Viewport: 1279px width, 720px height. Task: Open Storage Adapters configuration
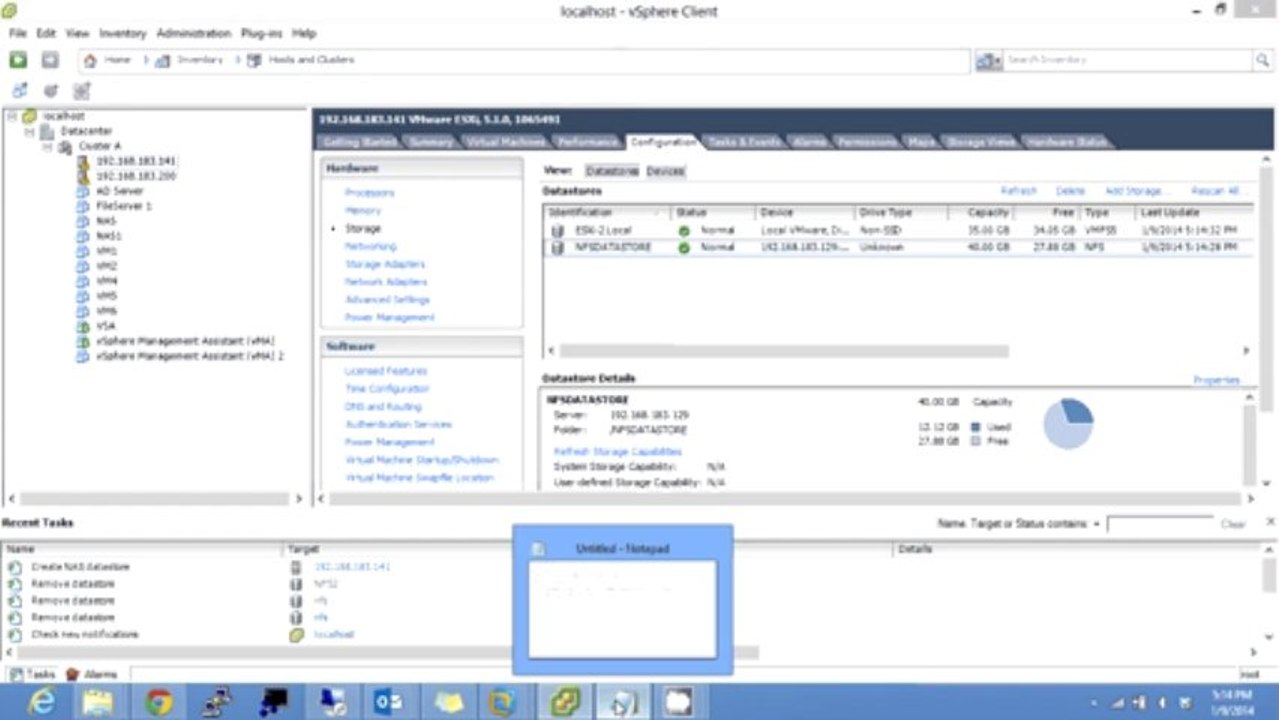(385, 264)
